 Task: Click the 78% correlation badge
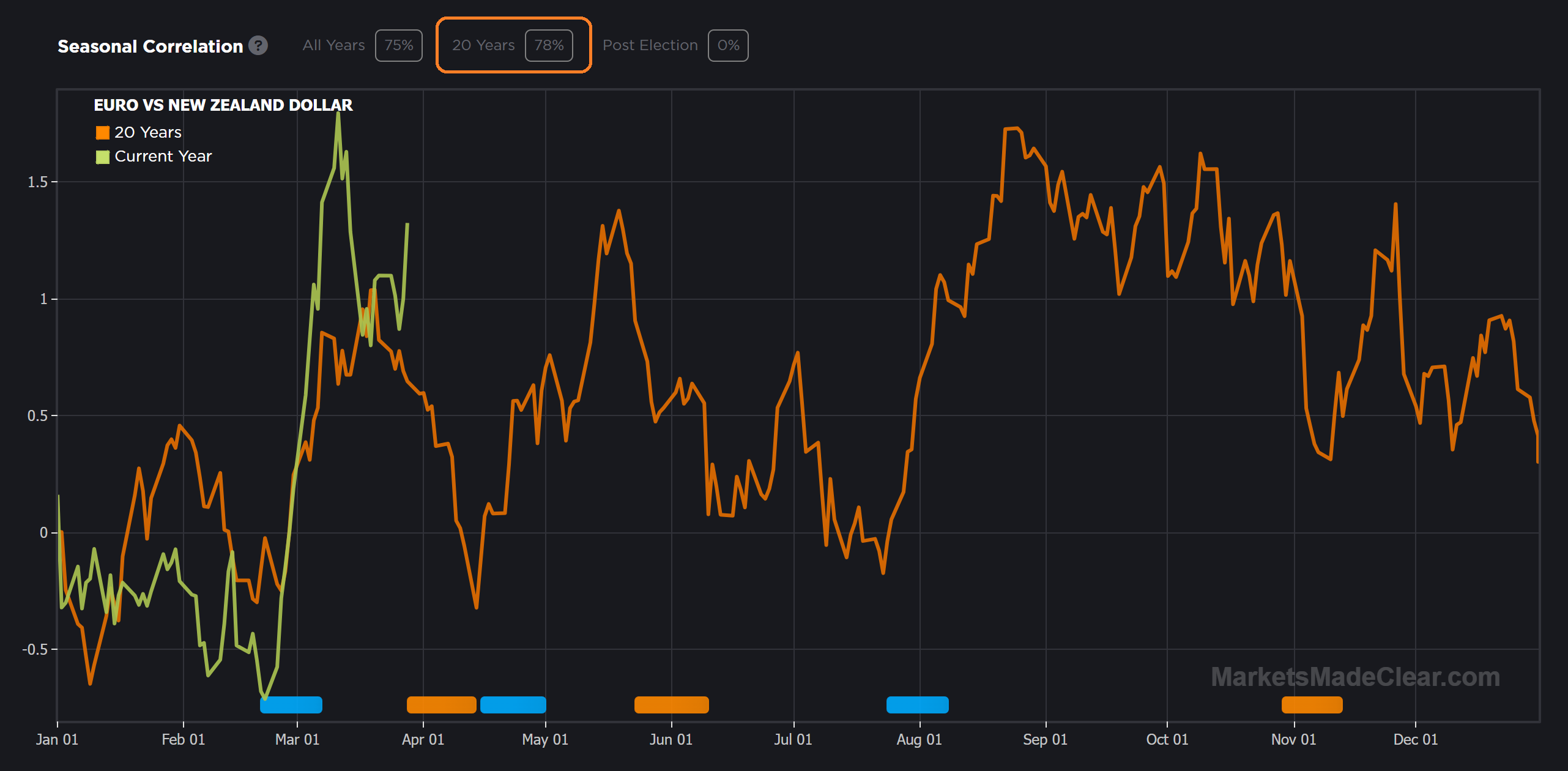[x=549, y=45]
